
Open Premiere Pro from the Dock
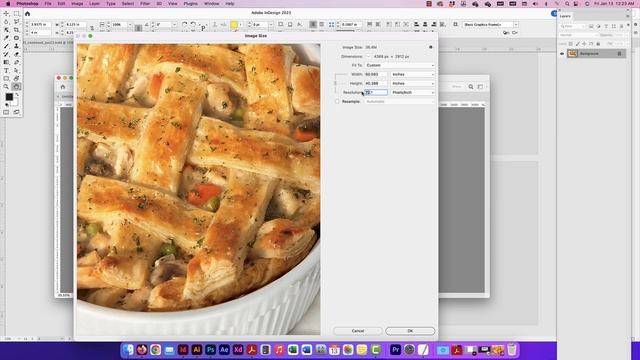395,350
